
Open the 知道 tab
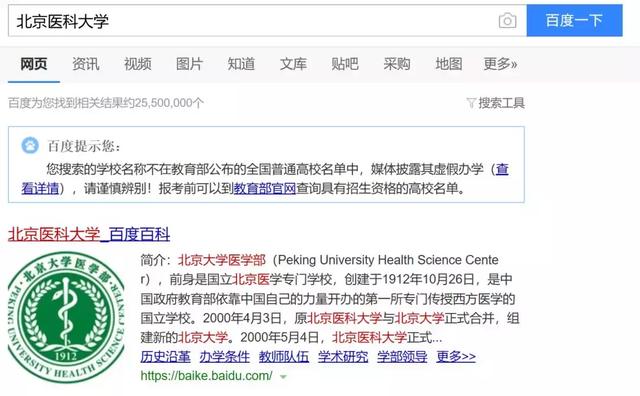(x=241, y=64)
